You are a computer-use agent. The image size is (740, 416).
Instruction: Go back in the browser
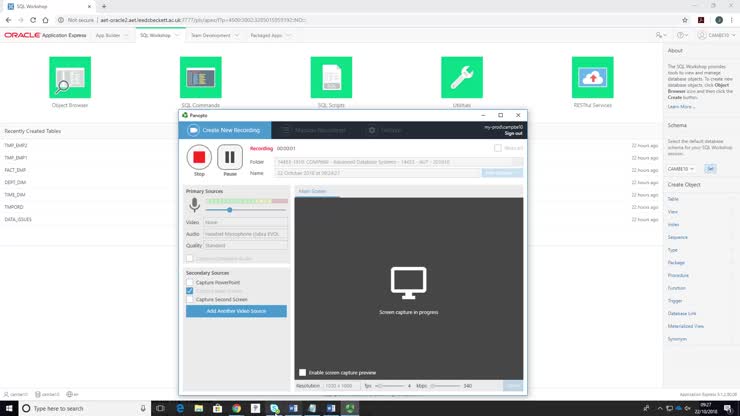tap(8, 20)
